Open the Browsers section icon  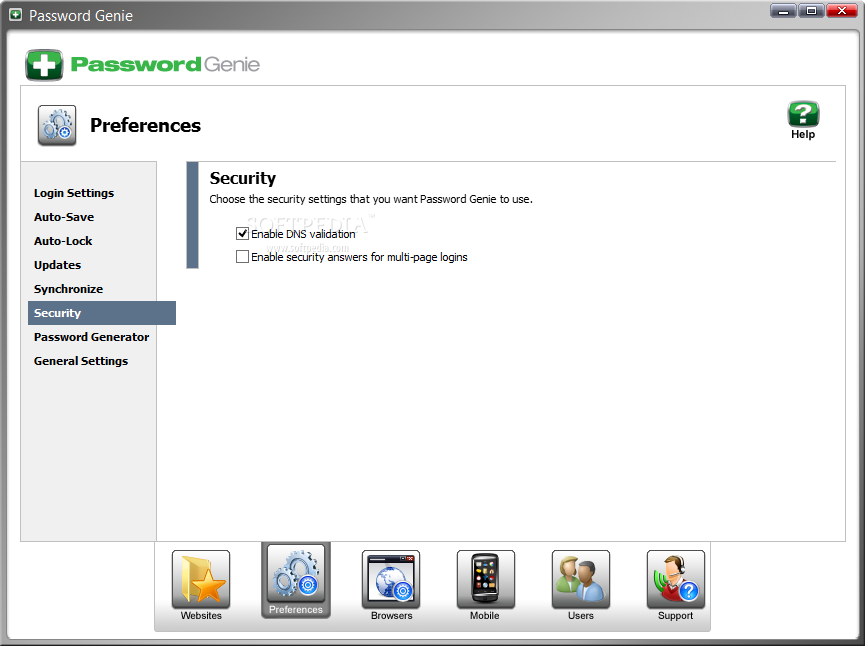click(x=391, y=579)
